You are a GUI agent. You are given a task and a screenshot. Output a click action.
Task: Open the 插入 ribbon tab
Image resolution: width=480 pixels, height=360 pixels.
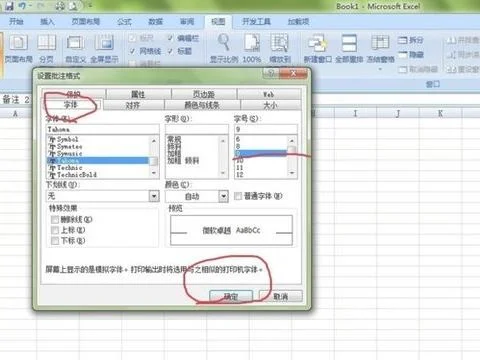47,22
